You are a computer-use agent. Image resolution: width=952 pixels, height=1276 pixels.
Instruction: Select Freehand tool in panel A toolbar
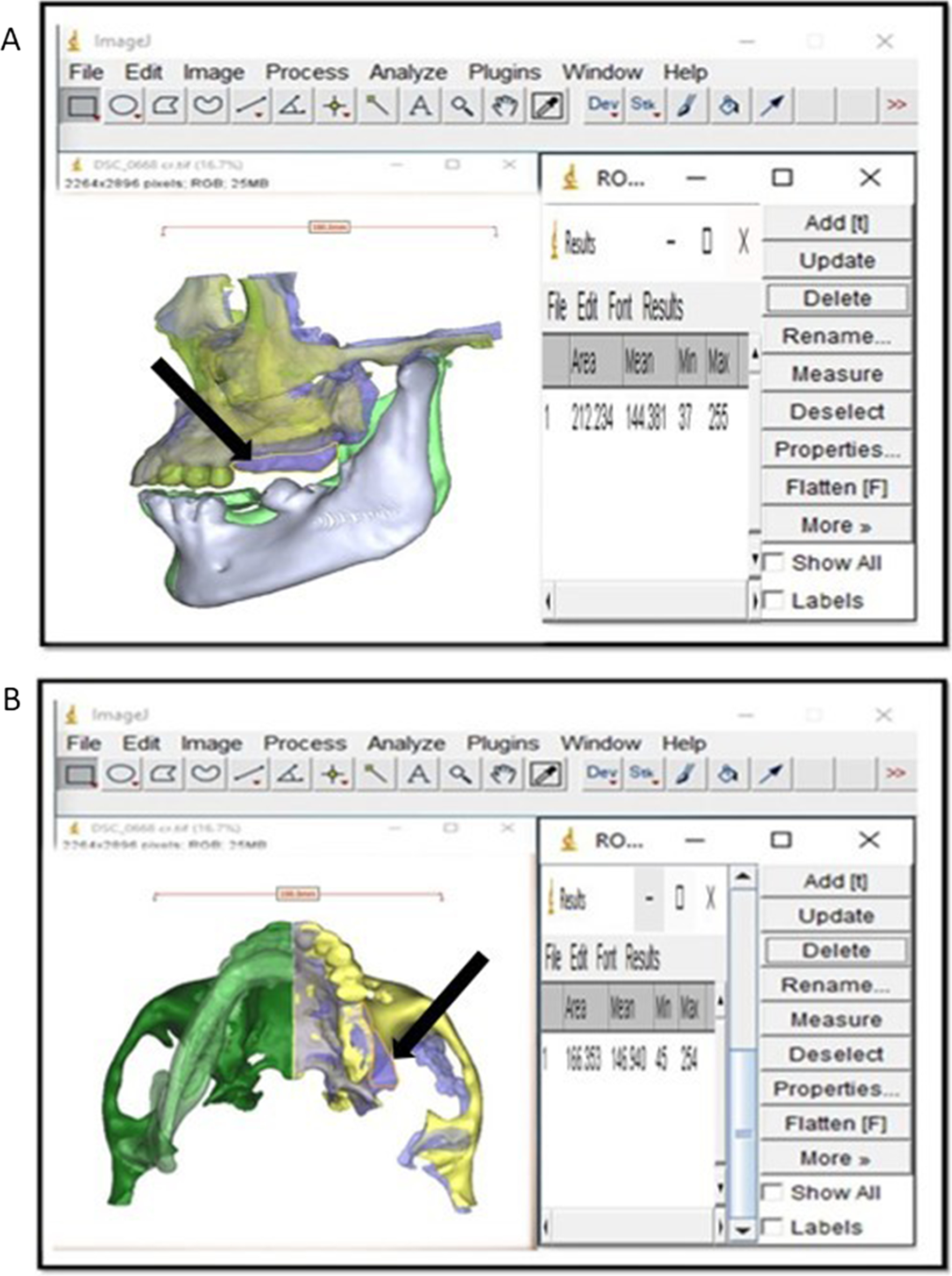point(208,106)
